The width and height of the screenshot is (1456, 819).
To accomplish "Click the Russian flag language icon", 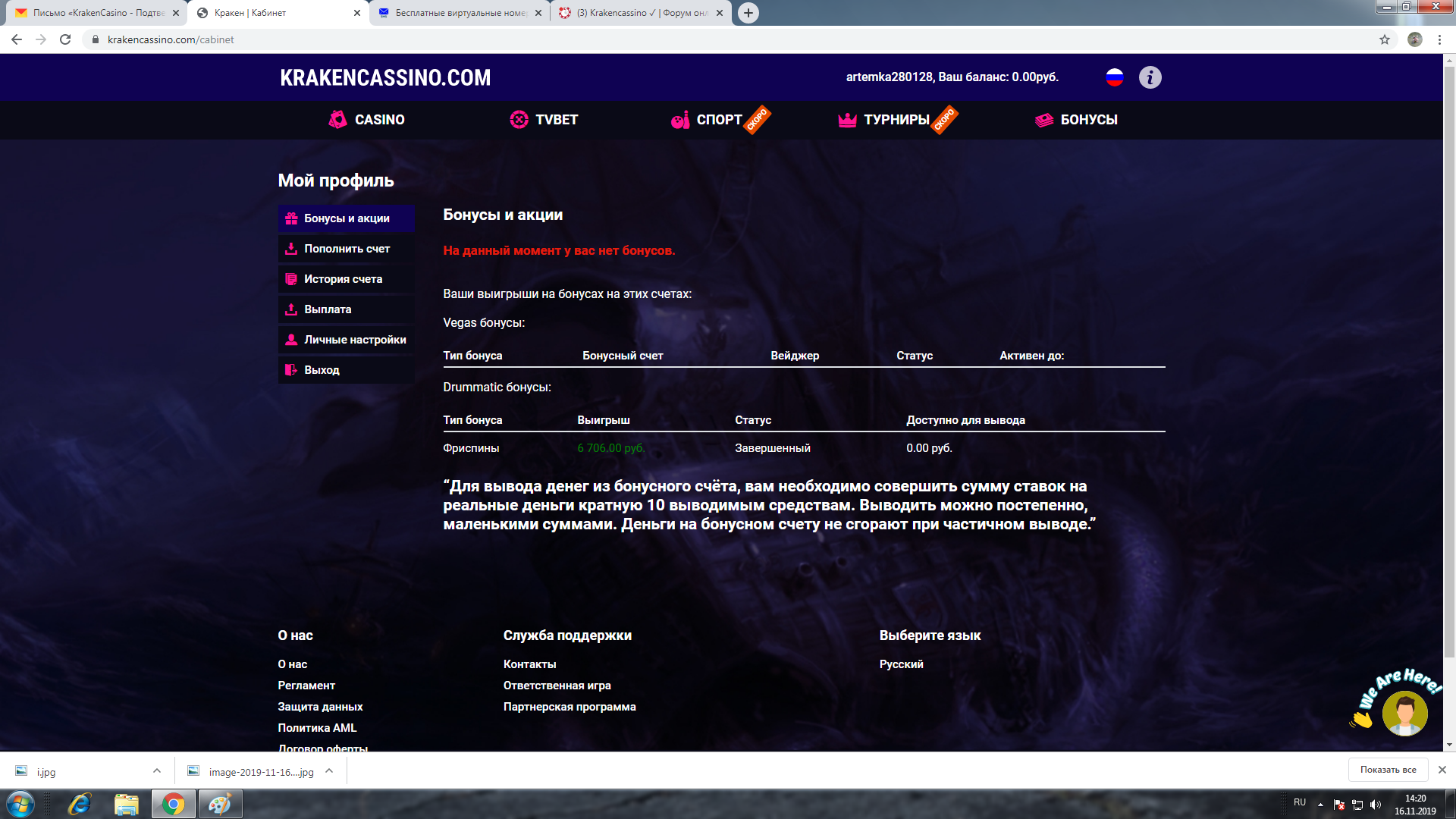I will pyautogui.click(x=1114, y=77).
